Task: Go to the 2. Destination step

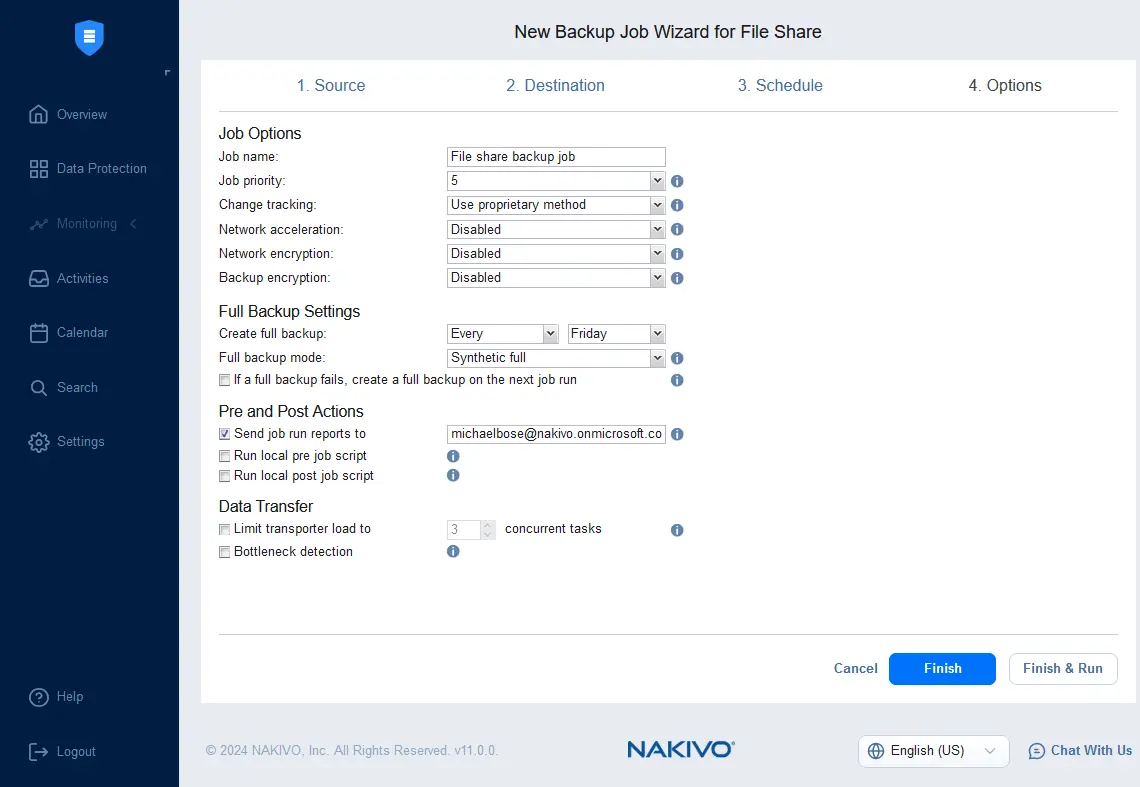Action: click(555, 85)
